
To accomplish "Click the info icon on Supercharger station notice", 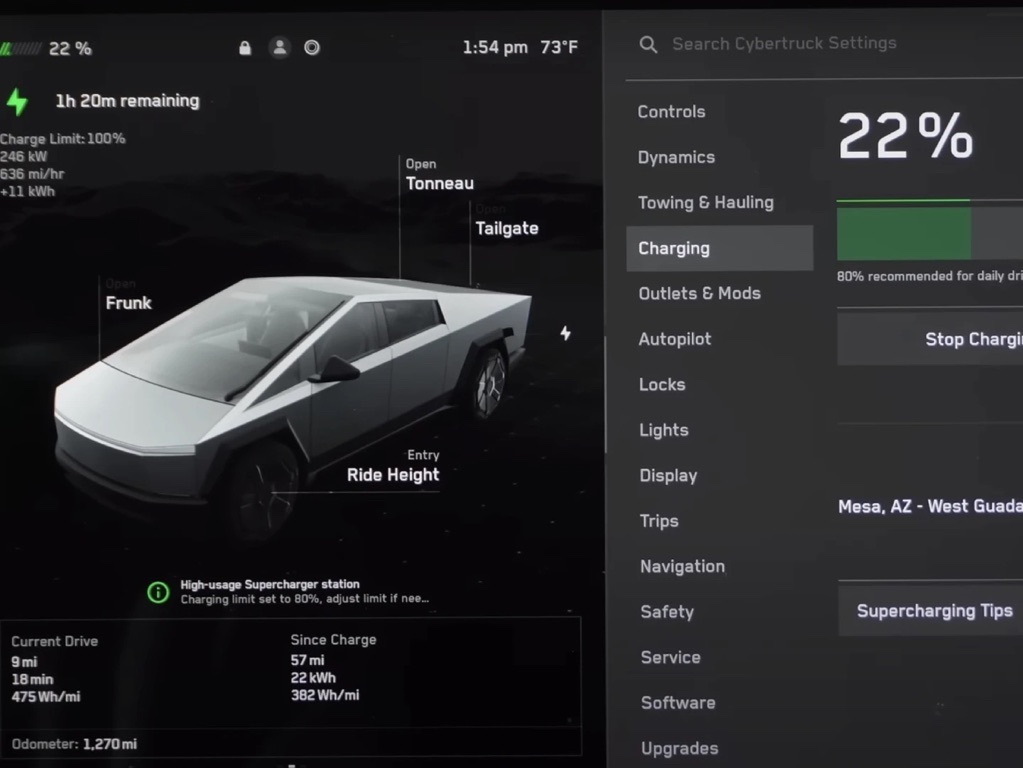I will click(157, 592).
